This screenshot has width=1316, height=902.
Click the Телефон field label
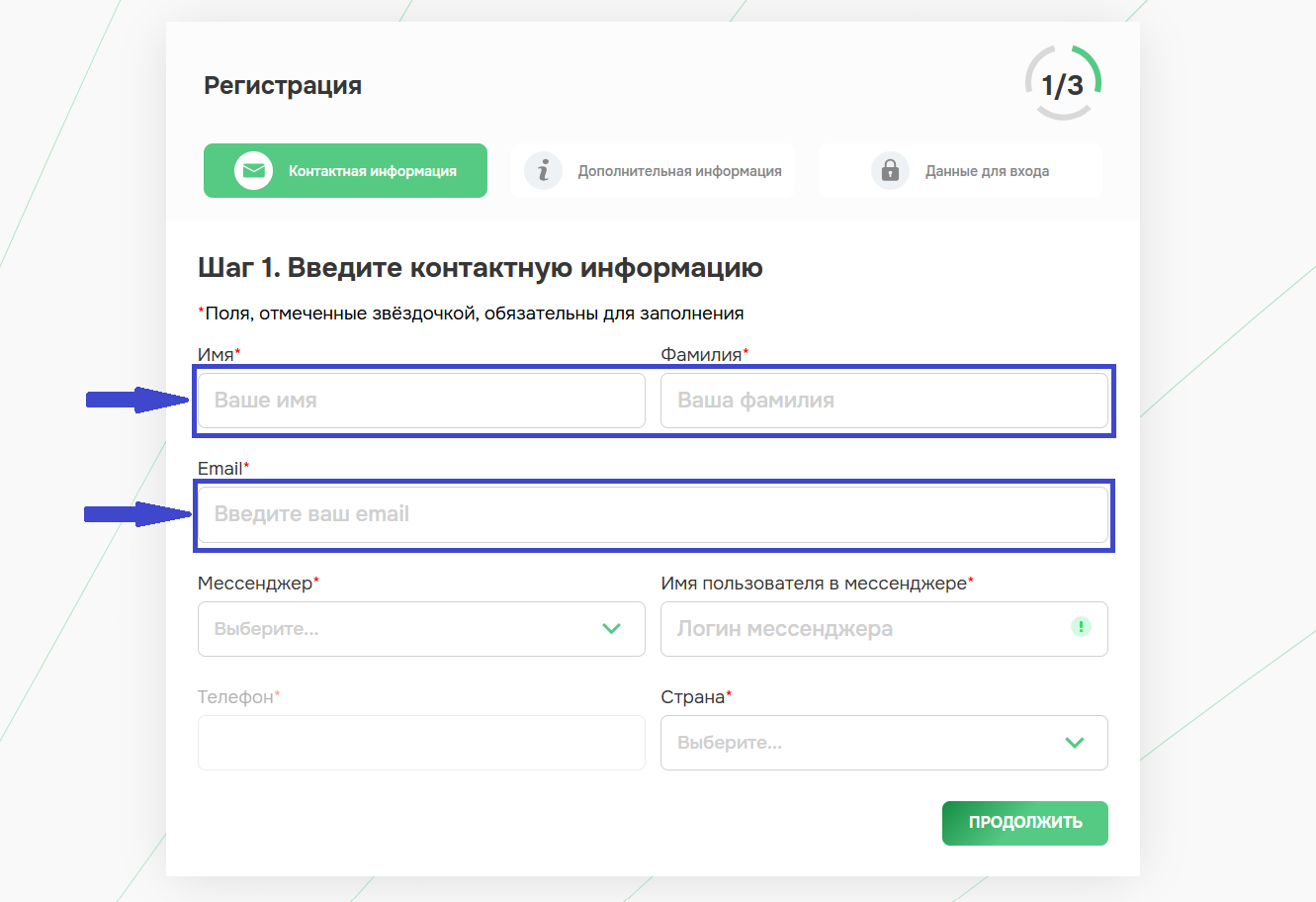(238, 697)
